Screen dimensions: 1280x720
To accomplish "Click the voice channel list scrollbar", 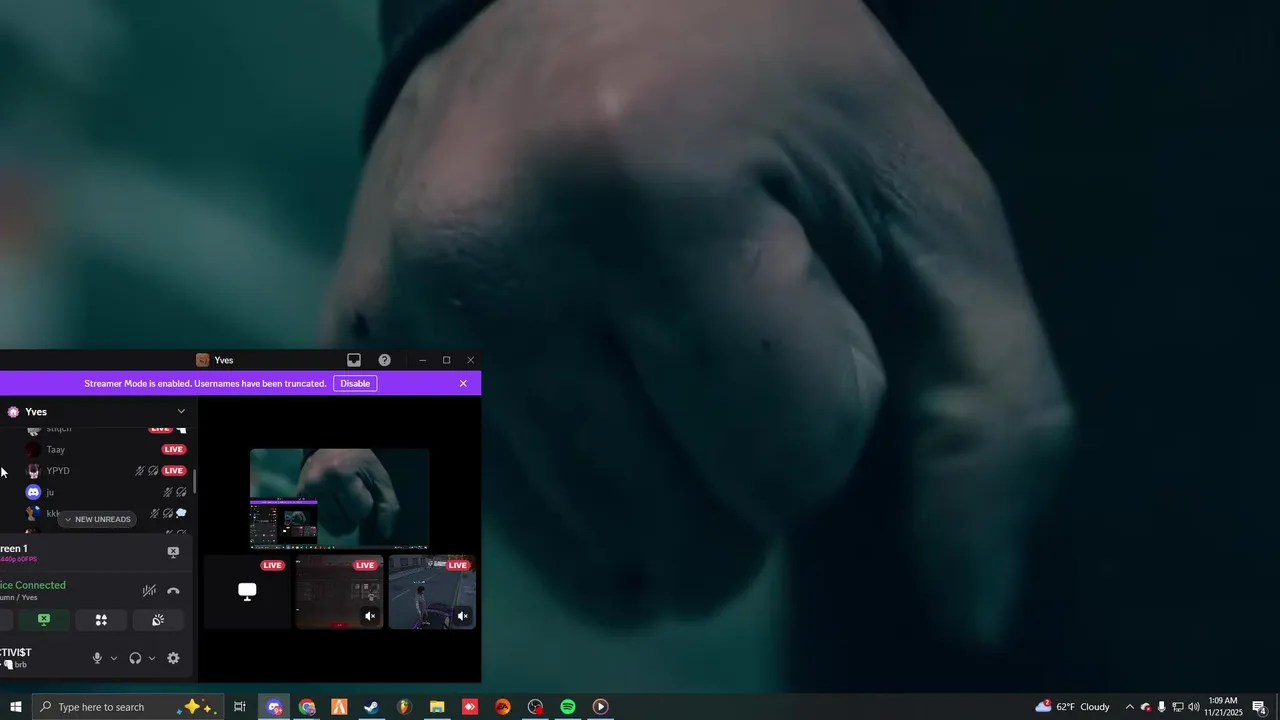I will [x=194, y=480].
